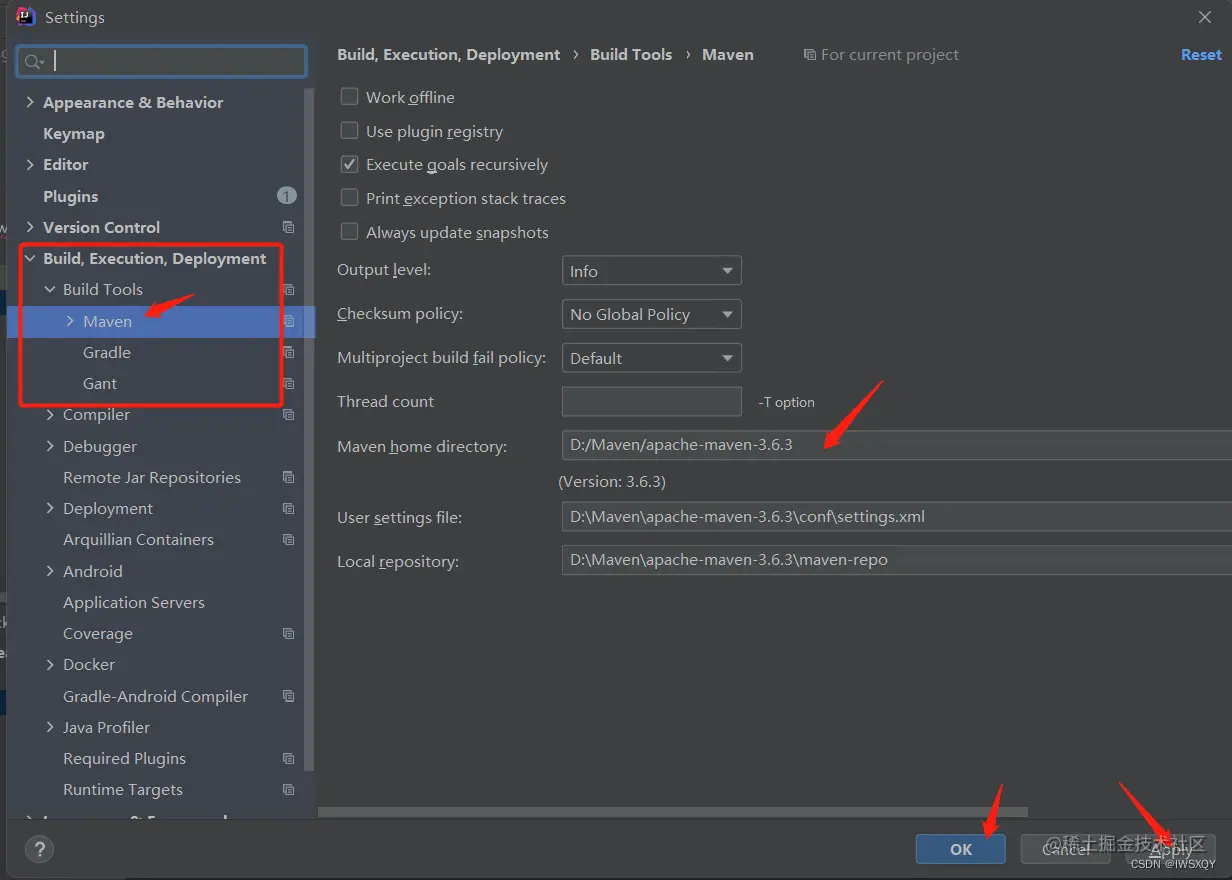
Task: Click Build Tools breadcrumb
Action: [x=631, y=55]
